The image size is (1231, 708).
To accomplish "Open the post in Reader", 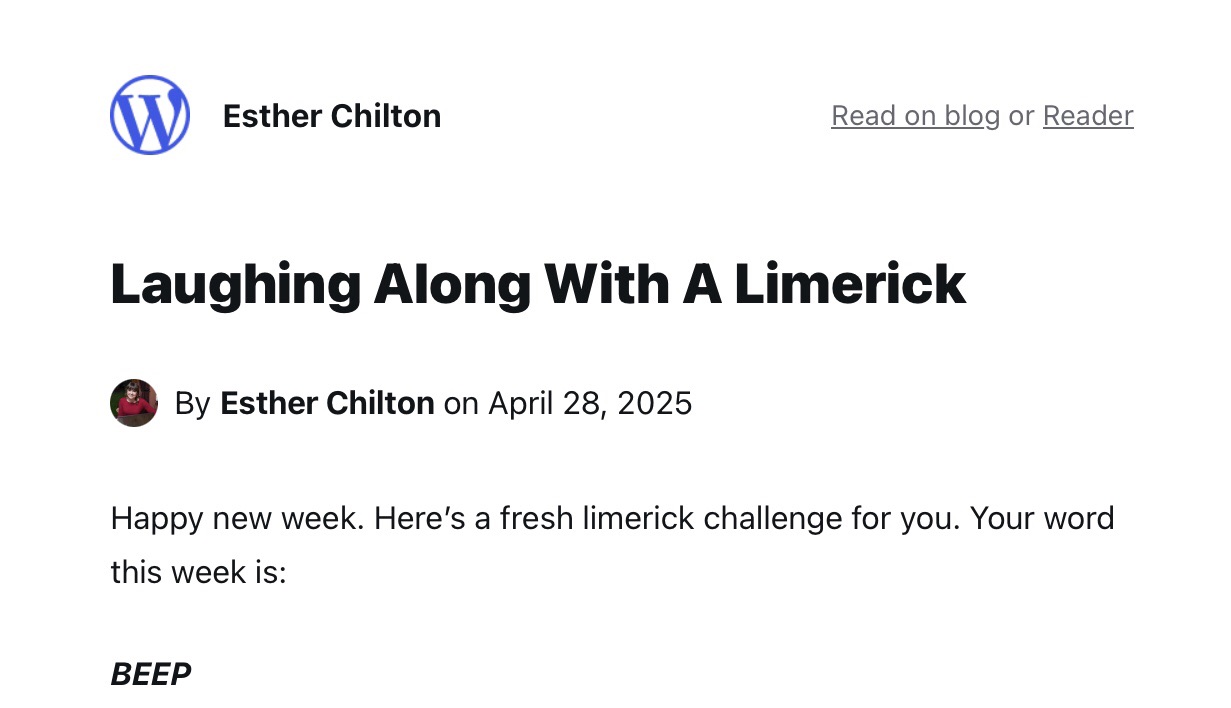I will click(1087, 116).
